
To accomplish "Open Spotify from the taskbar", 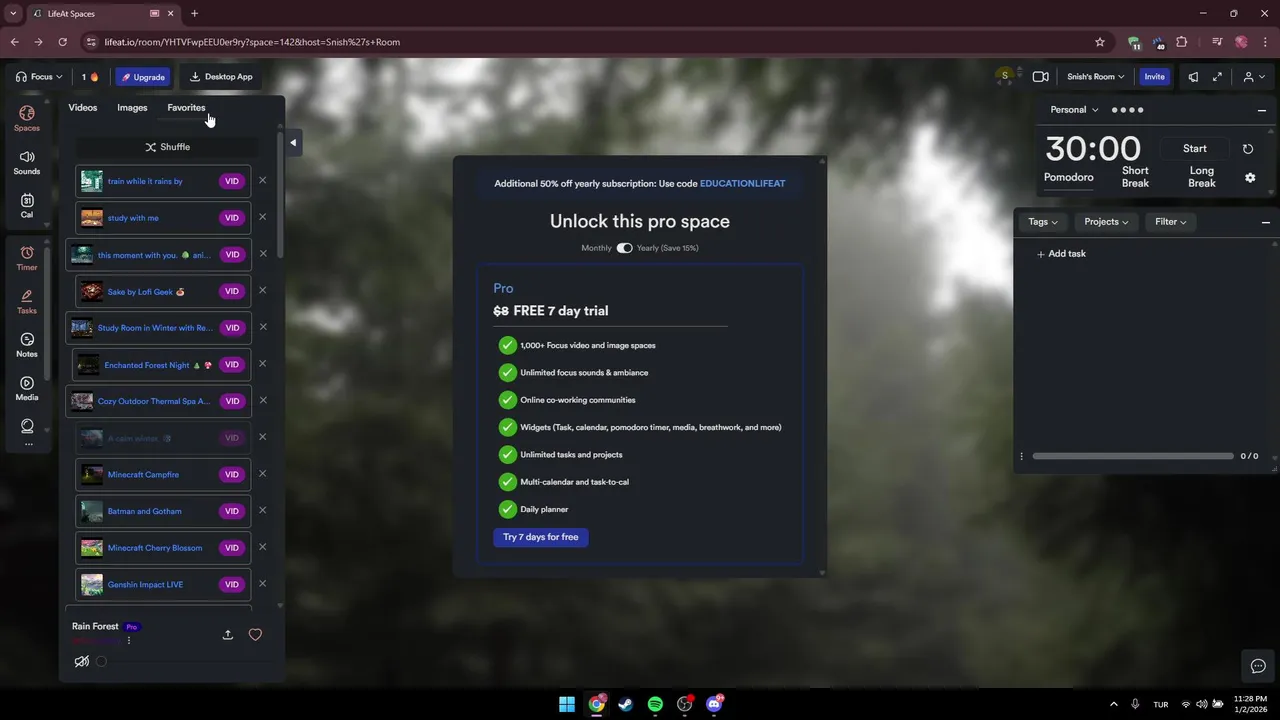I will [x=655, y=704].
